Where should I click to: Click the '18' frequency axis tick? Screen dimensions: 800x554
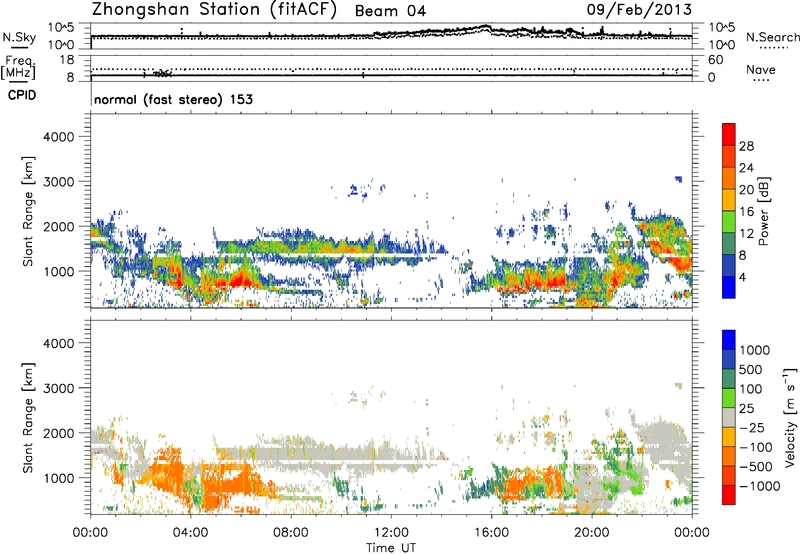(67, 60)
